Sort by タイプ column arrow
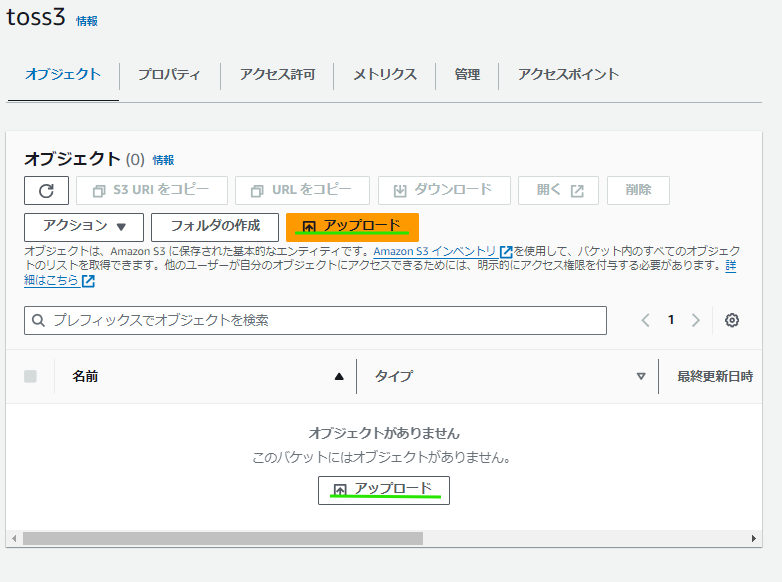 pyautogui.click(x=641, y=377)
